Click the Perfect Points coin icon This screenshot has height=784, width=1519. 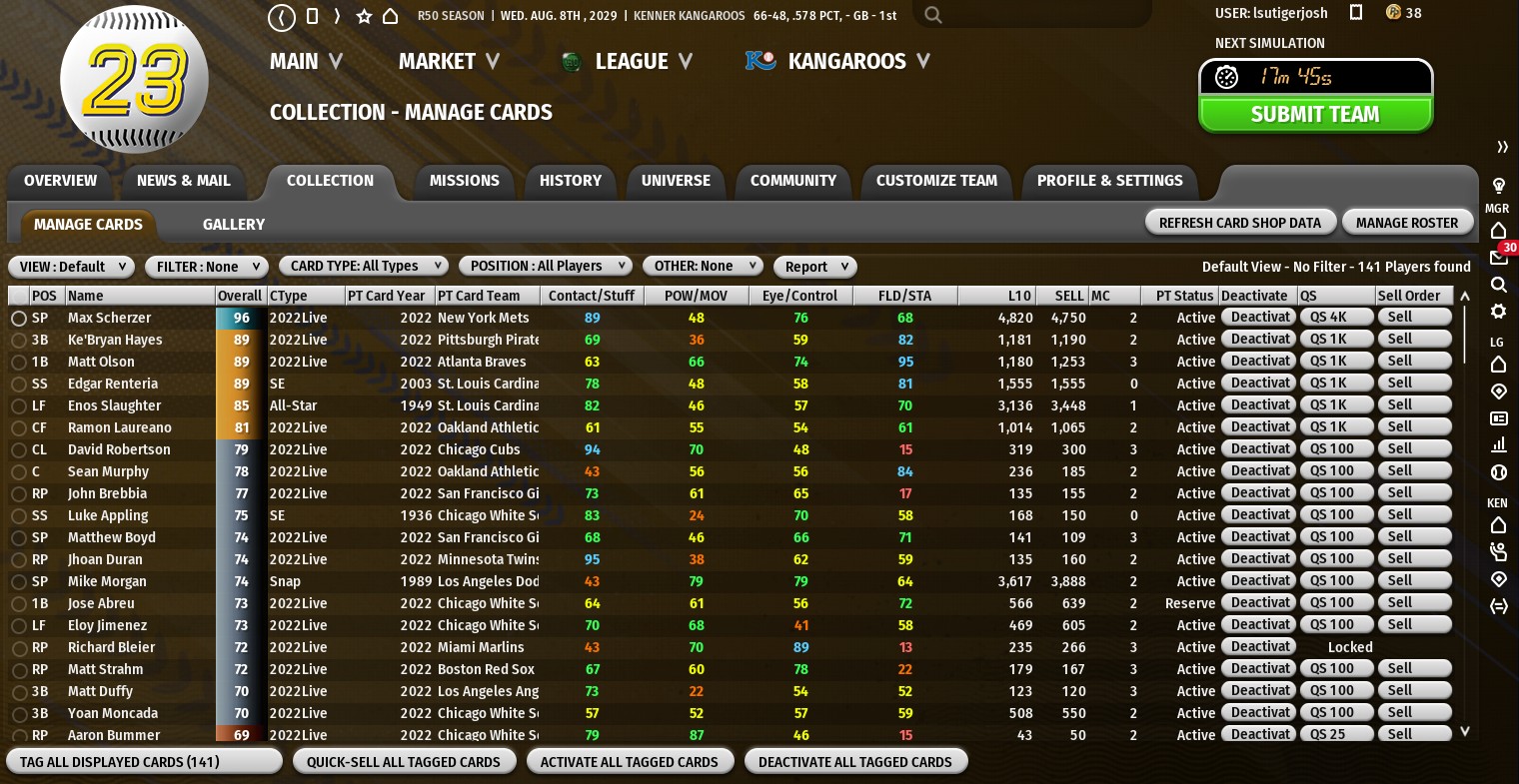click(x=1393, y=12)
